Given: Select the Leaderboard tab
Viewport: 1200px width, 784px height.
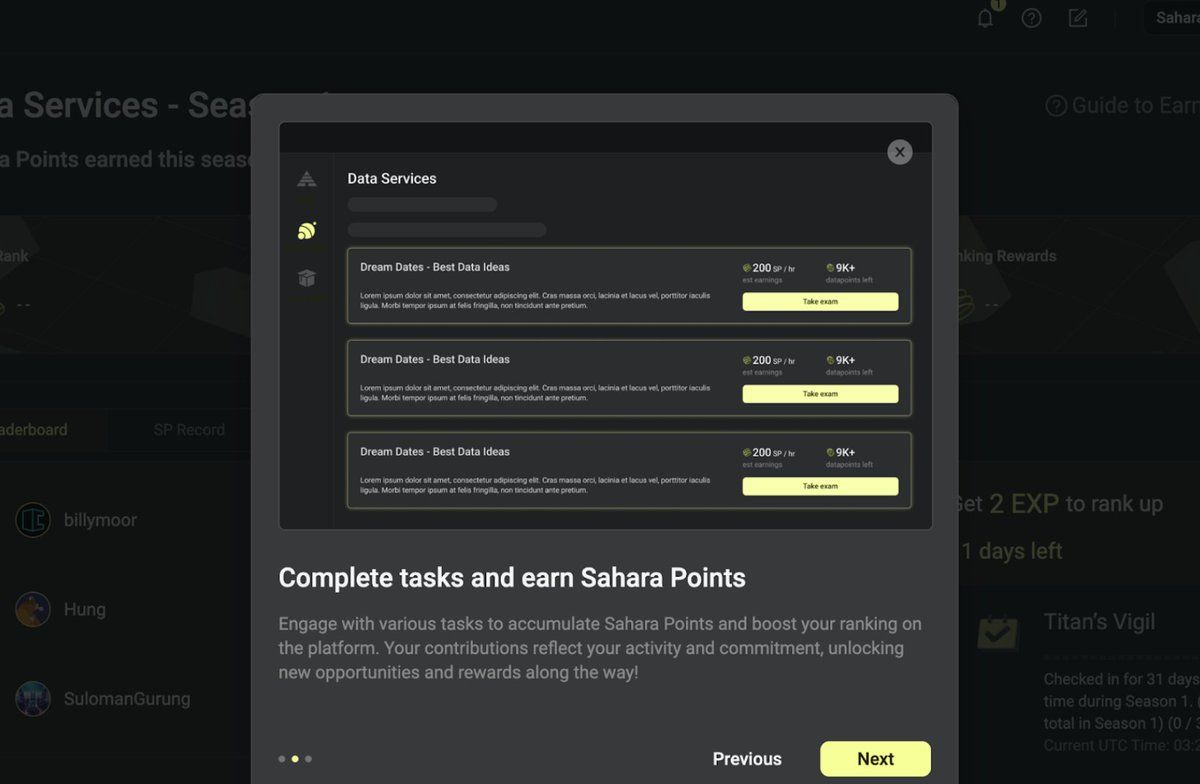Looking at the screenshot, I should pyautogui.click(x=35, y=430).
